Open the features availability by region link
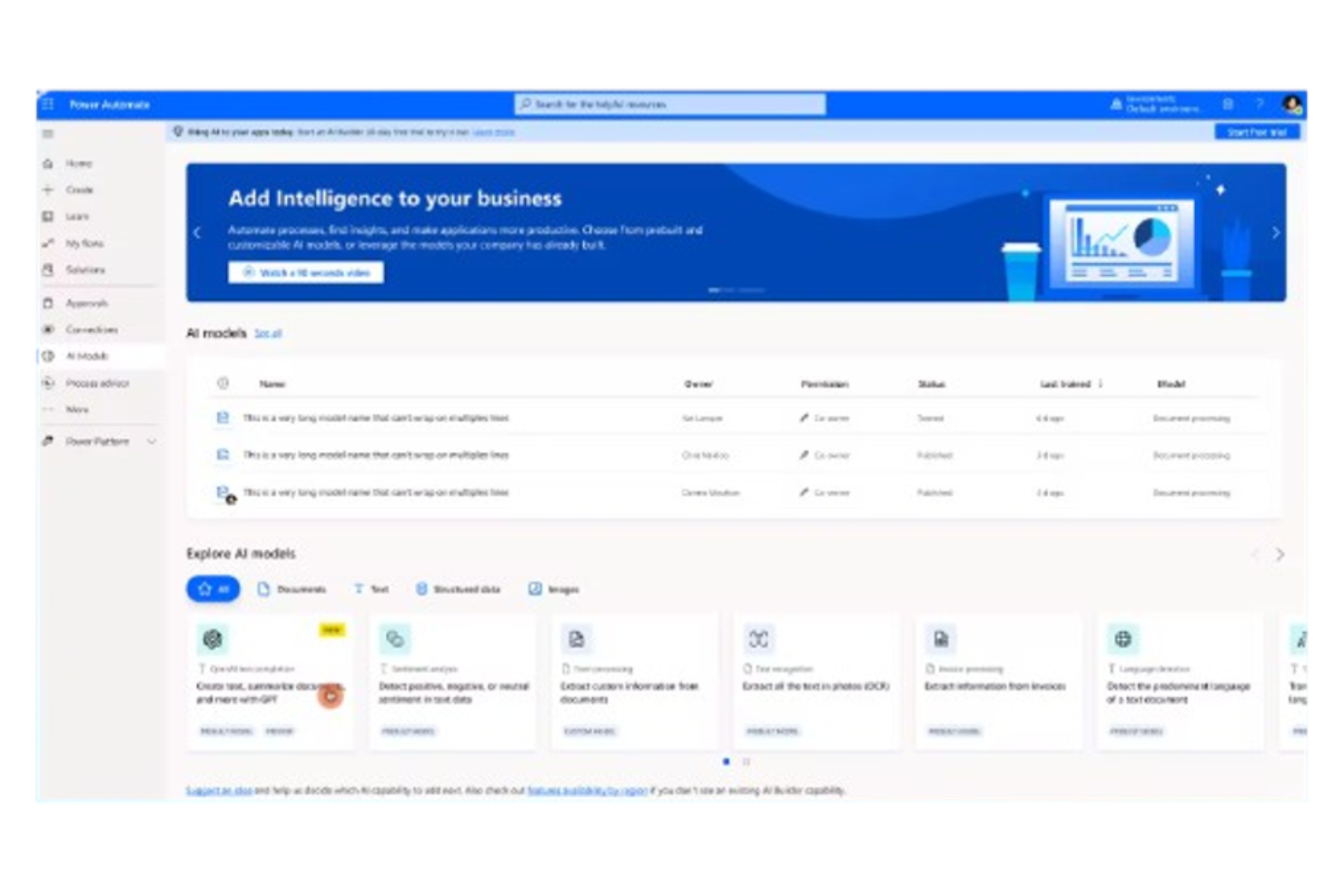 (x=588, y=791)
